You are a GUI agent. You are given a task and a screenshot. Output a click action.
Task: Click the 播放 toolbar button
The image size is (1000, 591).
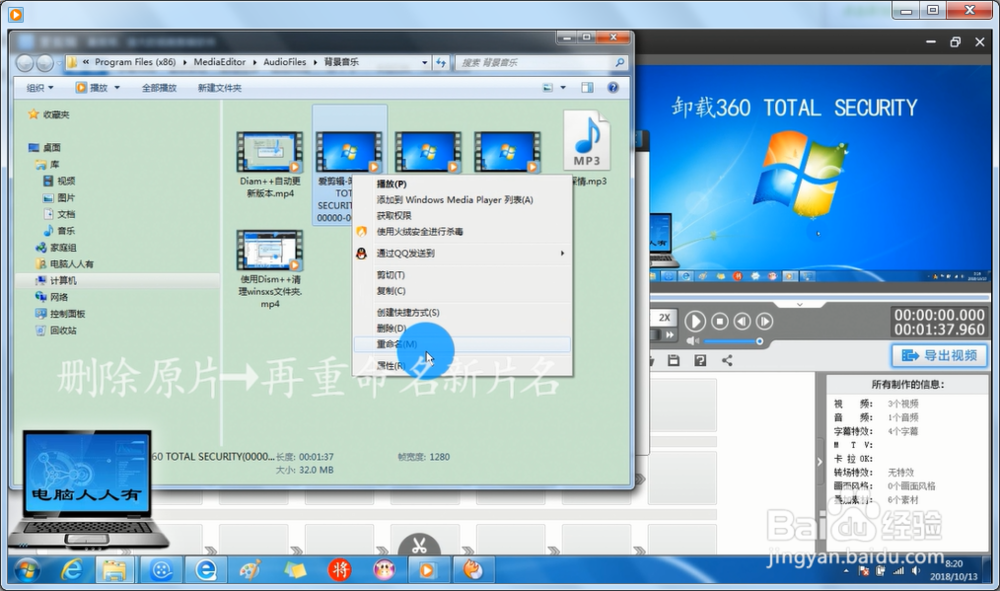(x=92, y=88)
